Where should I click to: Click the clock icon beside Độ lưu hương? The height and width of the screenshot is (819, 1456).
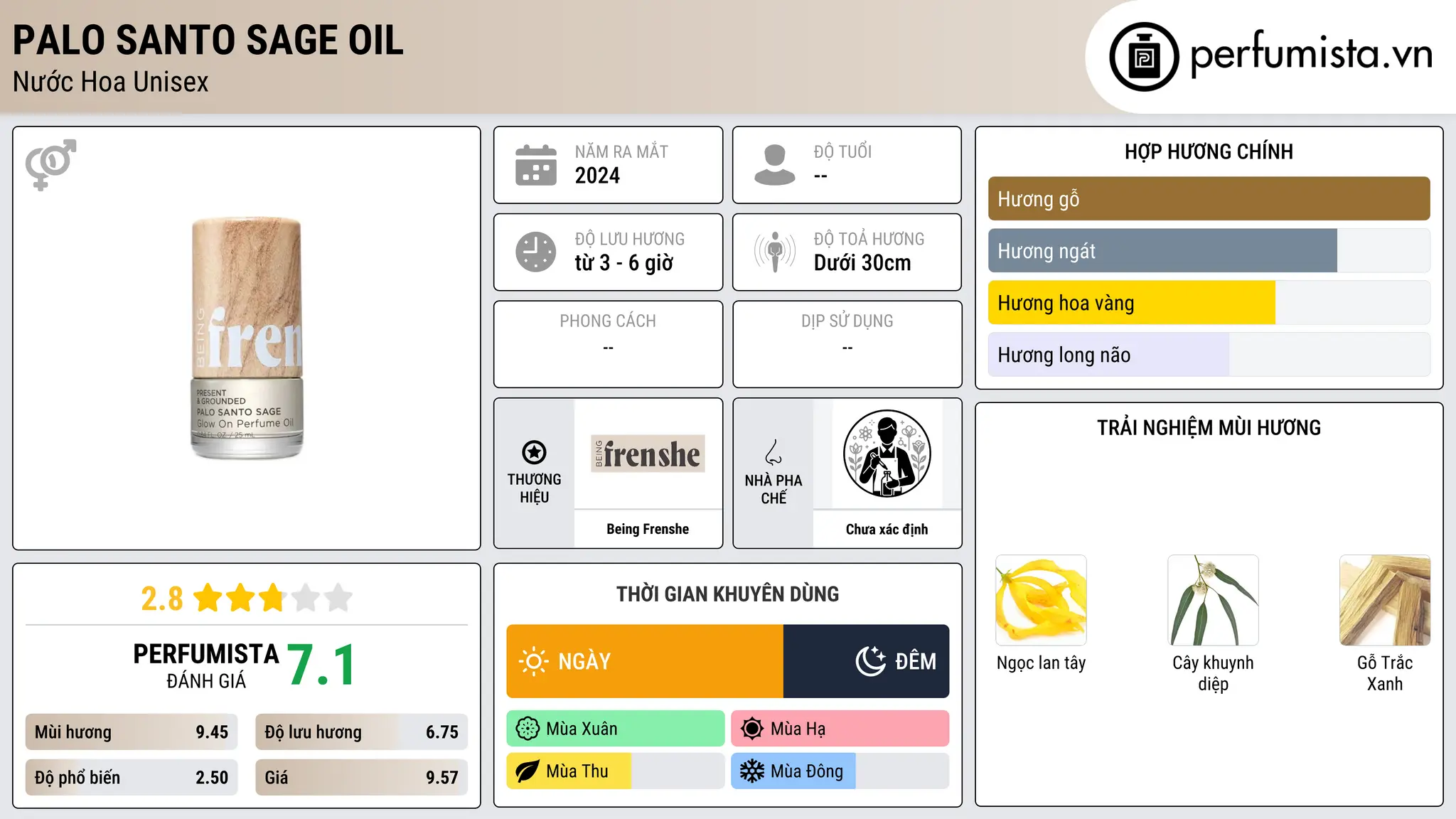pos(536,252)
